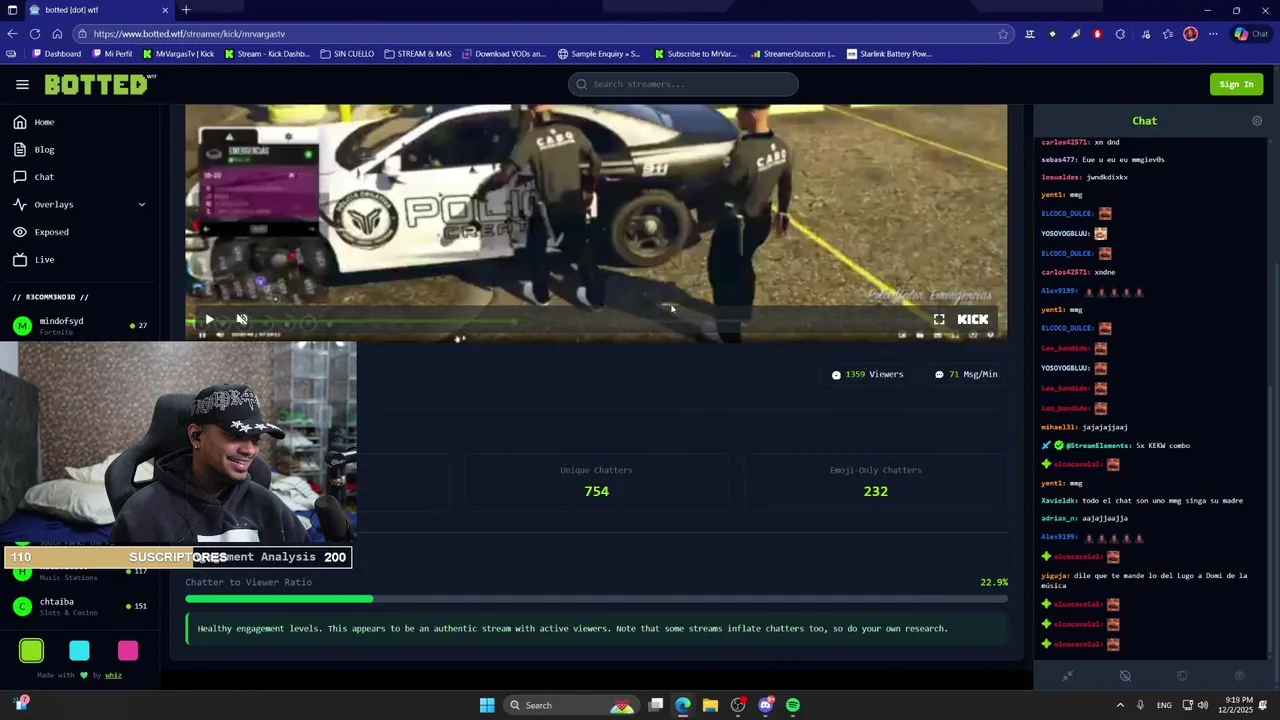1280x720 pixels.
Task: Open the taskbar volume control
Action: (x=1203, y=706)
